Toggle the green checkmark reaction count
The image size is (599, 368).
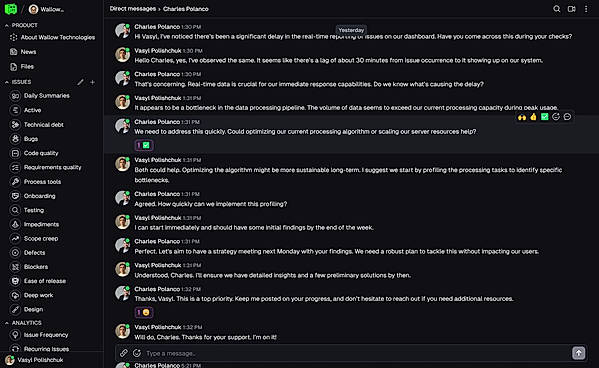(144, 145)
